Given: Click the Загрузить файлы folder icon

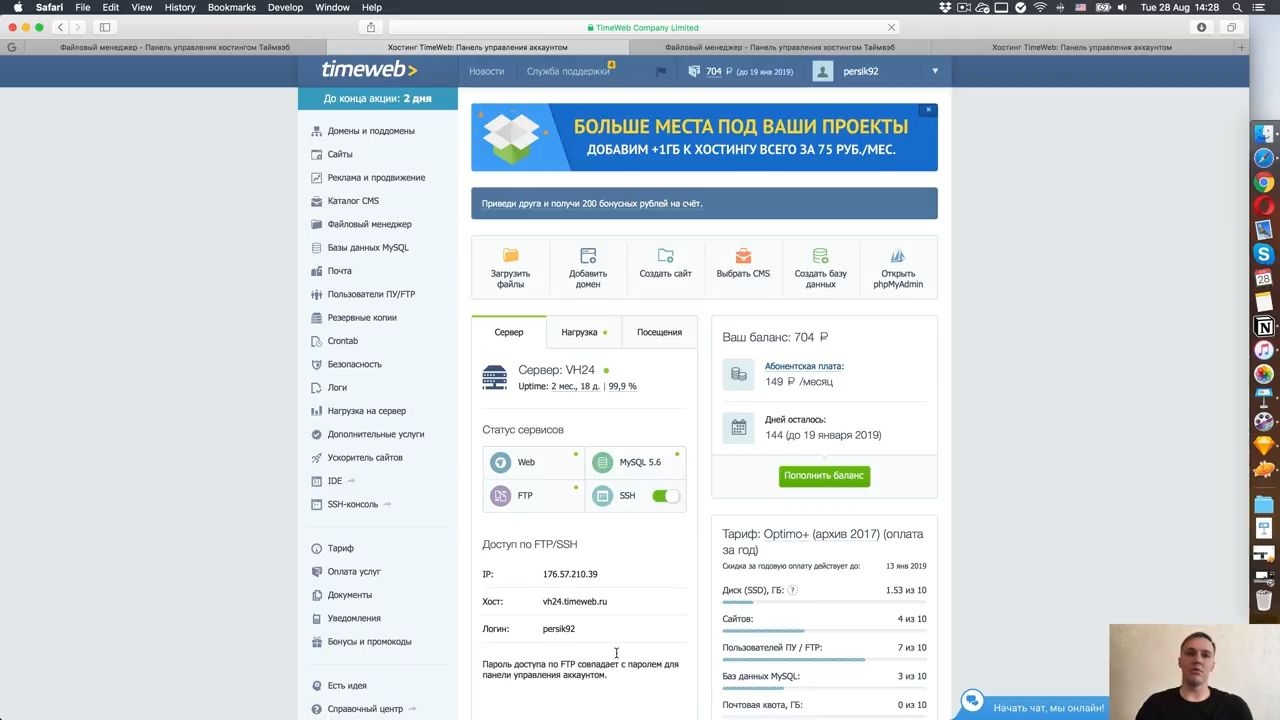Looking at the screenshot, I should tap(510, 255).
